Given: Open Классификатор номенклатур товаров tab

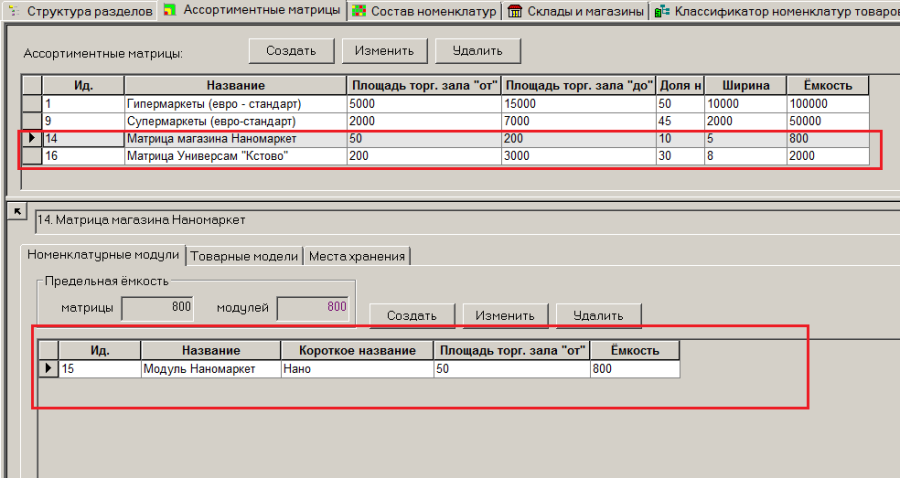Looking at the screenshot, I should click(x=775, y=11).
